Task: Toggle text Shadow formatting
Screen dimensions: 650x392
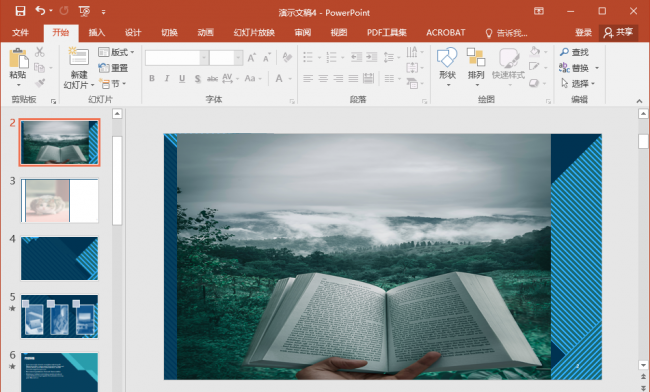Action: pos(197,78)
